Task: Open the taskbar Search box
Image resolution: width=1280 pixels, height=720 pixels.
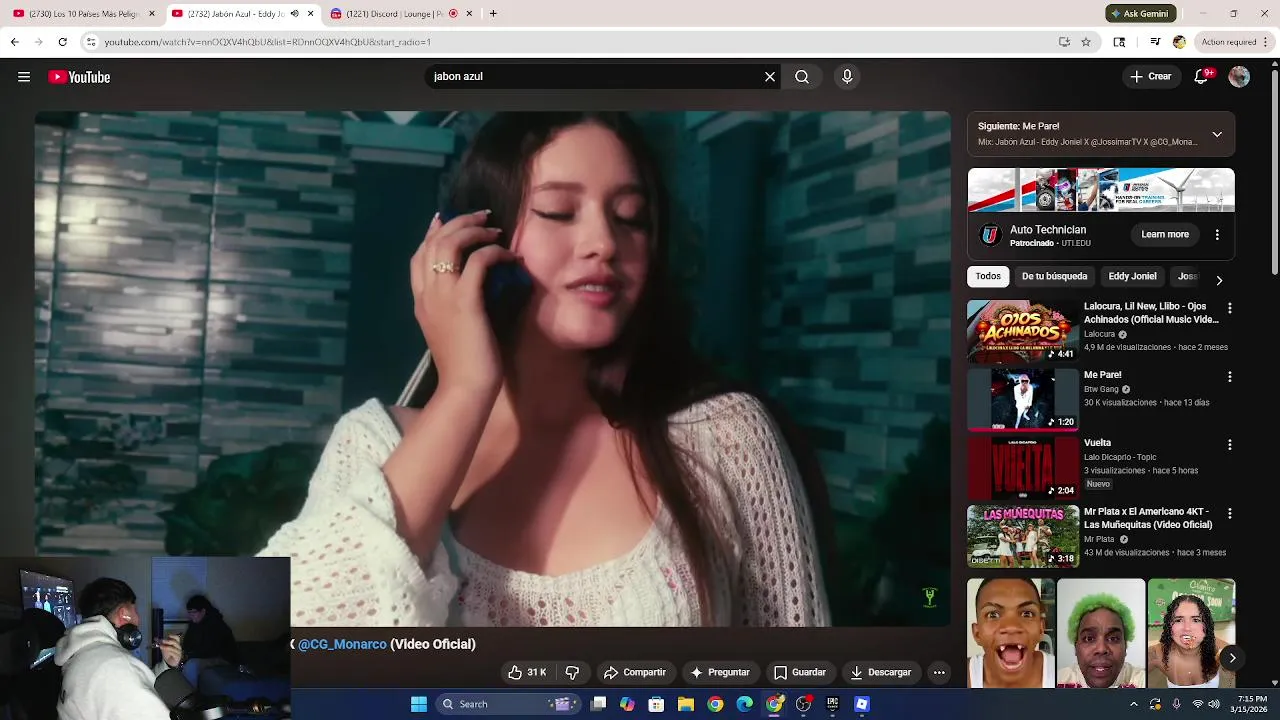Action: click(x=509, y=704)
